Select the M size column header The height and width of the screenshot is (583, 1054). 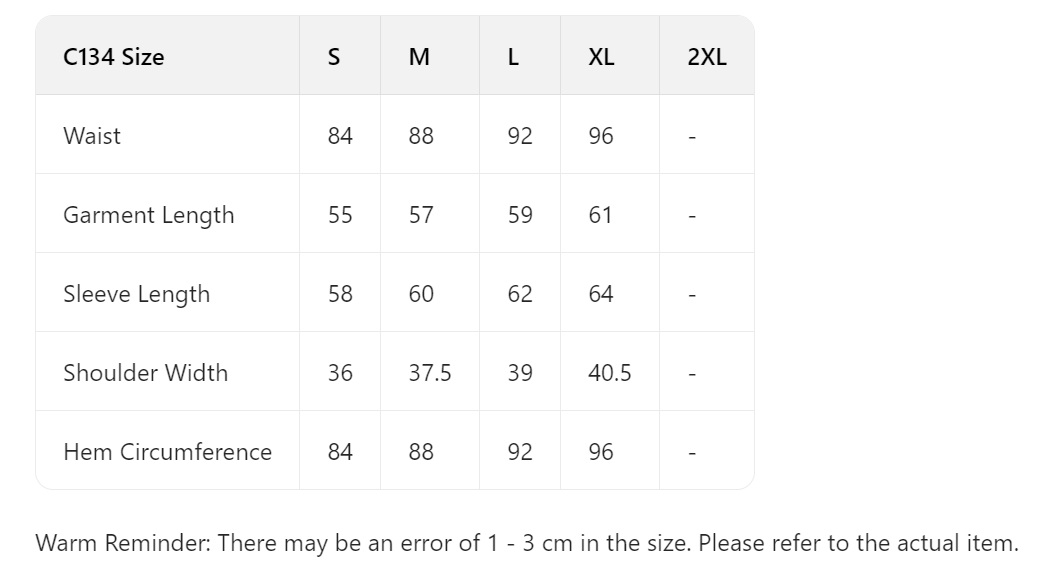420,57
